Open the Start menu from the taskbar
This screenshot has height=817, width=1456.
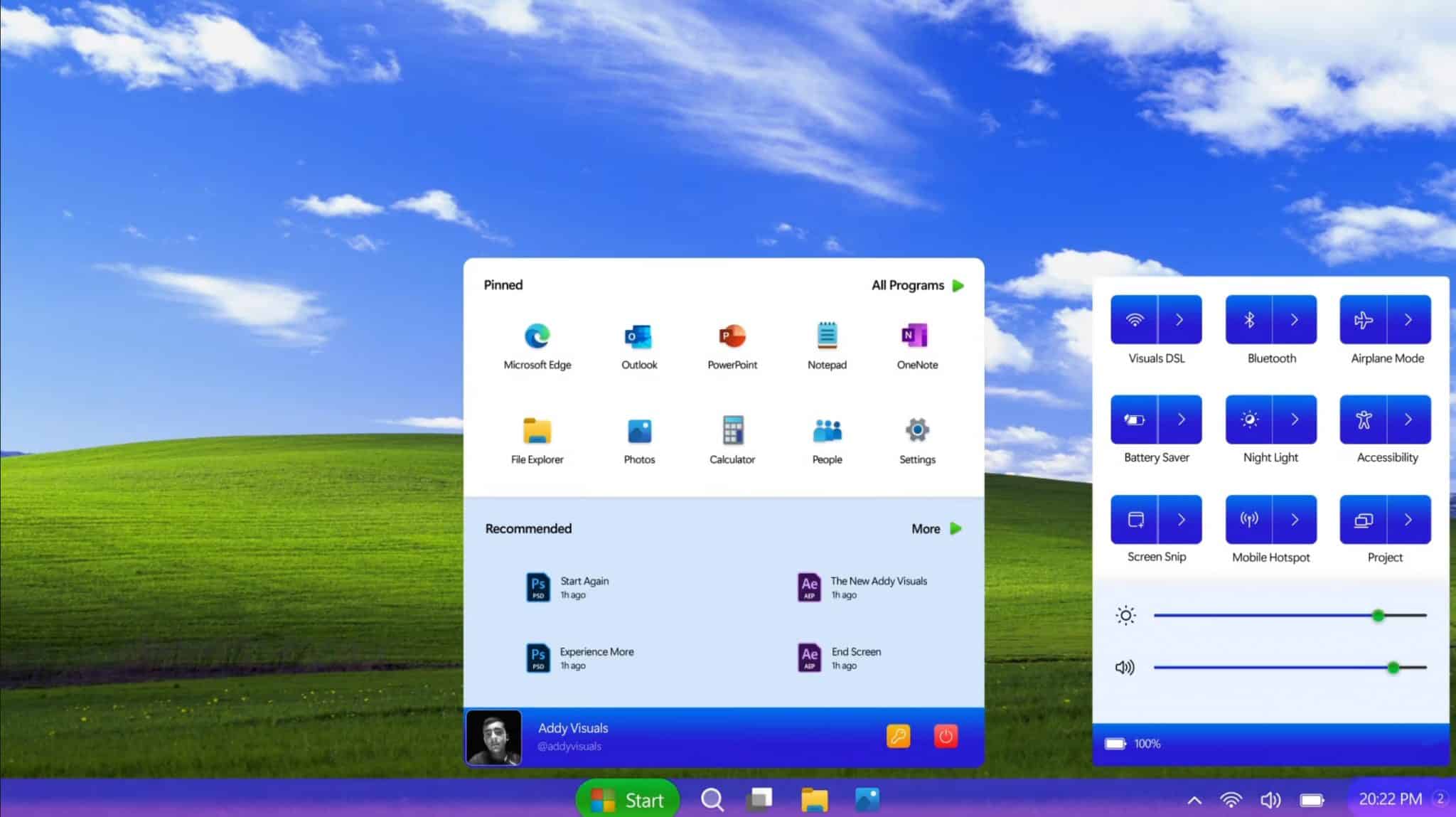pyautogui.click(x=628, y=799)
